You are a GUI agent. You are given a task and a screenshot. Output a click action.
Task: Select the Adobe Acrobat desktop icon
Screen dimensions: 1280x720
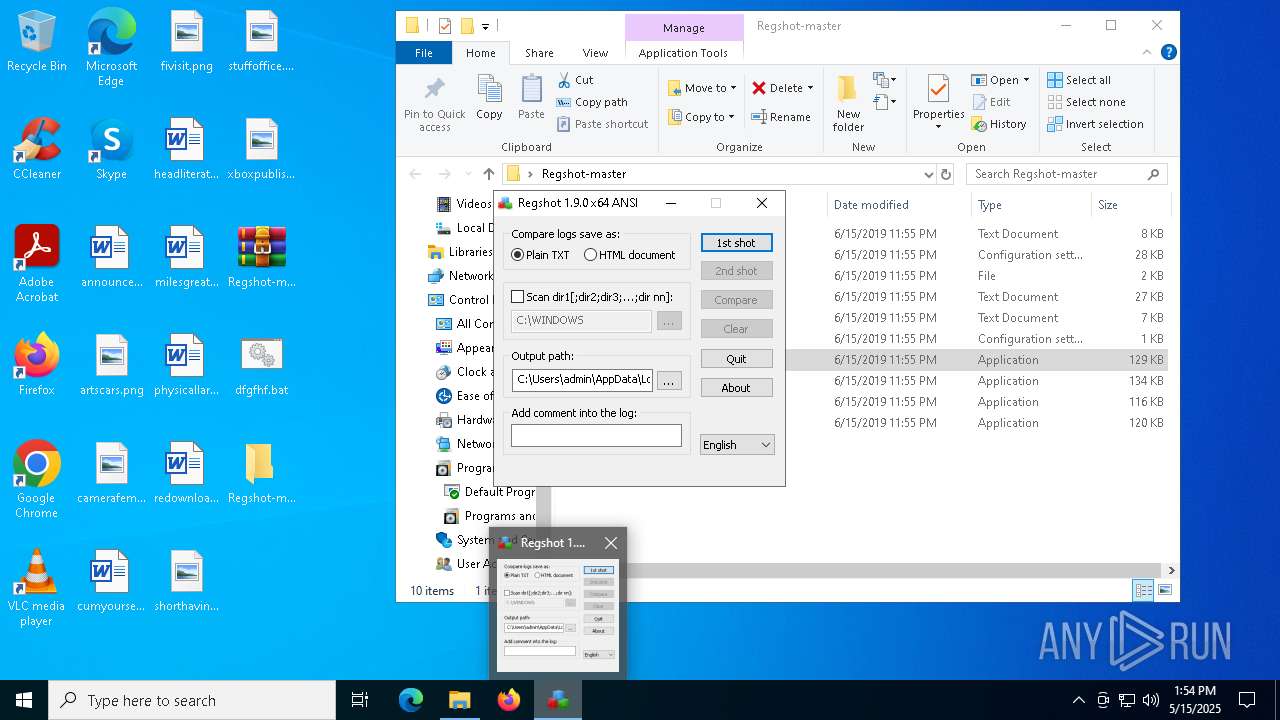tap(36, 264)
